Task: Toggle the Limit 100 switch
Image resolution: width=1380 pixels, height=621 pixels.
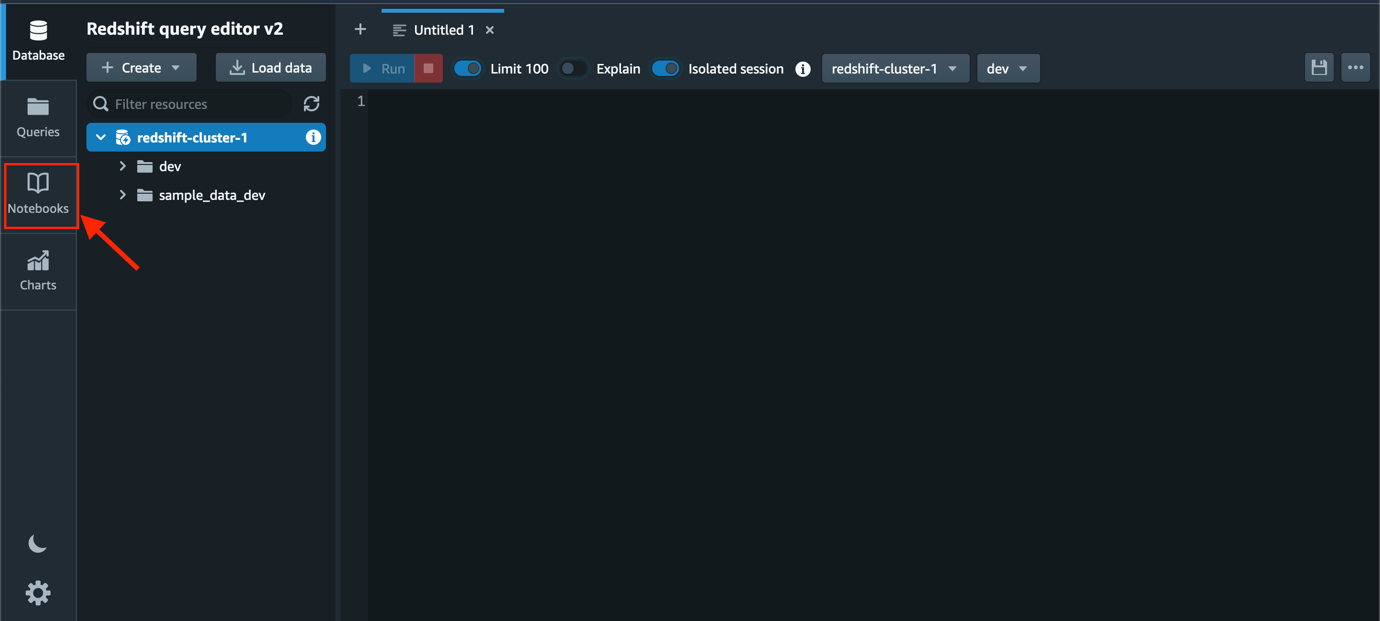Action: point(467,69)
